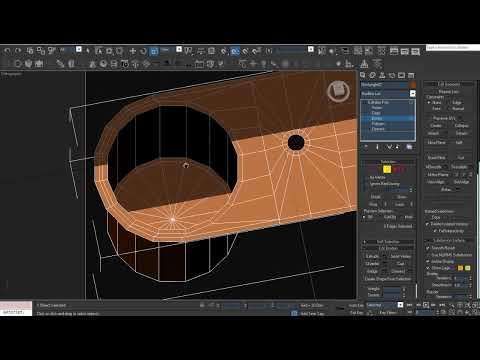
Task: Collapse the Selection rollout header
Action: click(x=388, y=162)
